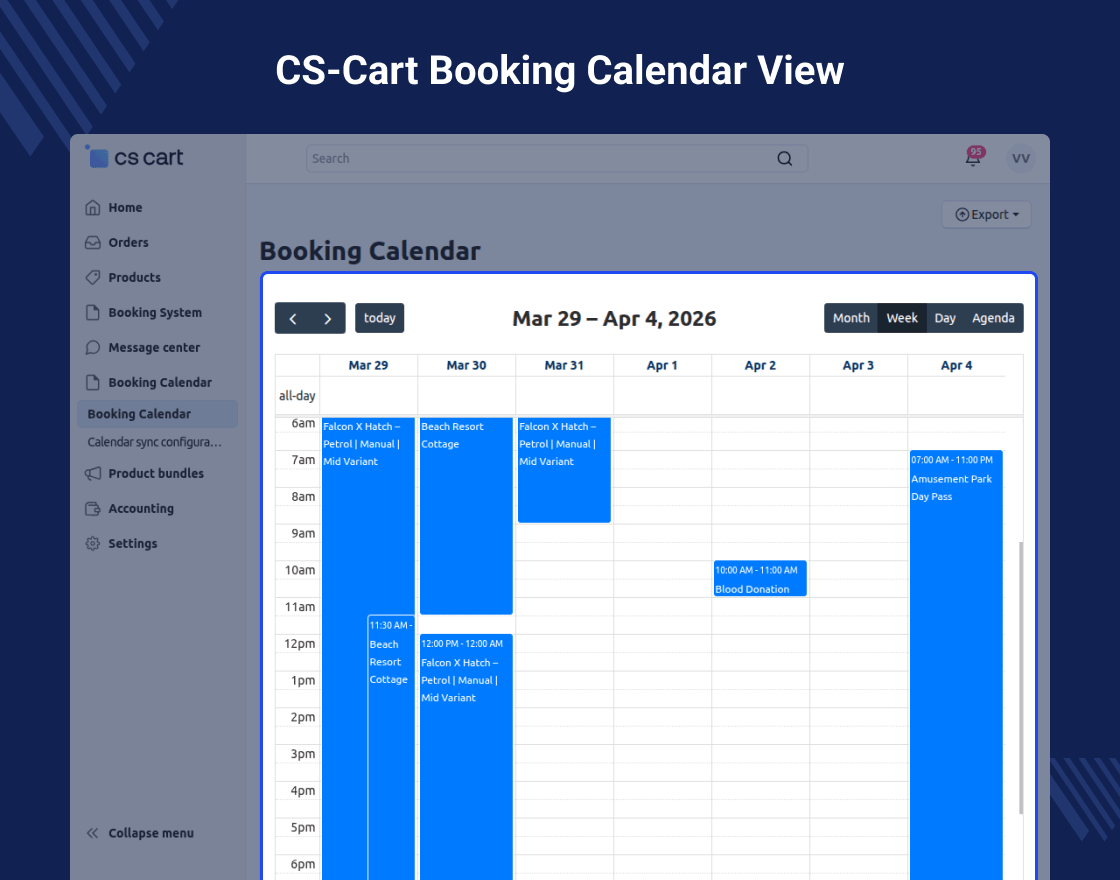Click the Settings gear icon

pyautogui.click(x=93, y=544)
